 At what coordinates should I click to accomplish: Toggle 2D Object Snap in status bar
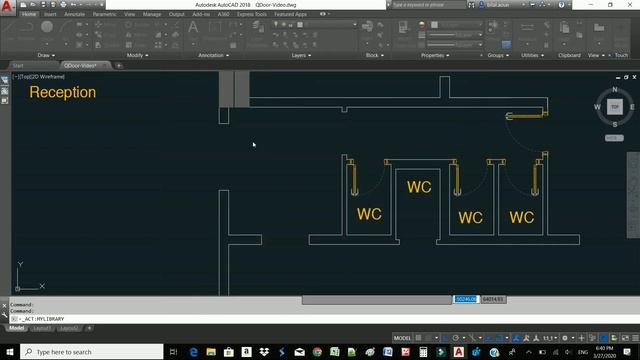click(x=500, y=338)
